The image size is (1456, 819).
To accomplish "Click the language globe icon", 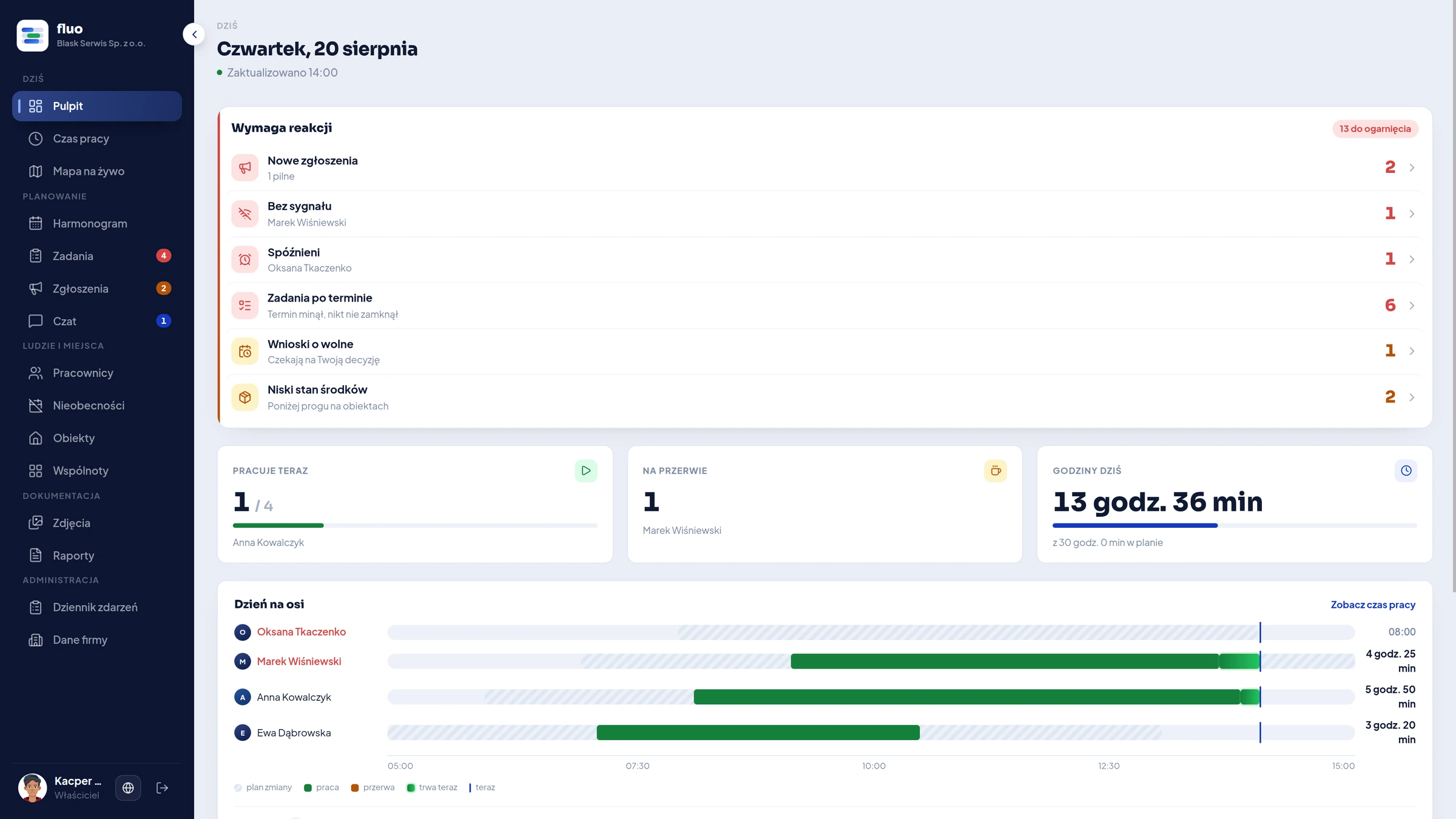I will [x=128, y=787].
